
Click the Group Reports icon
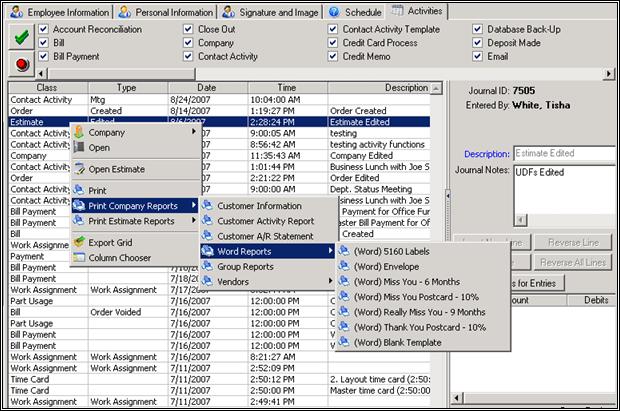pyautogui.click(x=208, y=266)
